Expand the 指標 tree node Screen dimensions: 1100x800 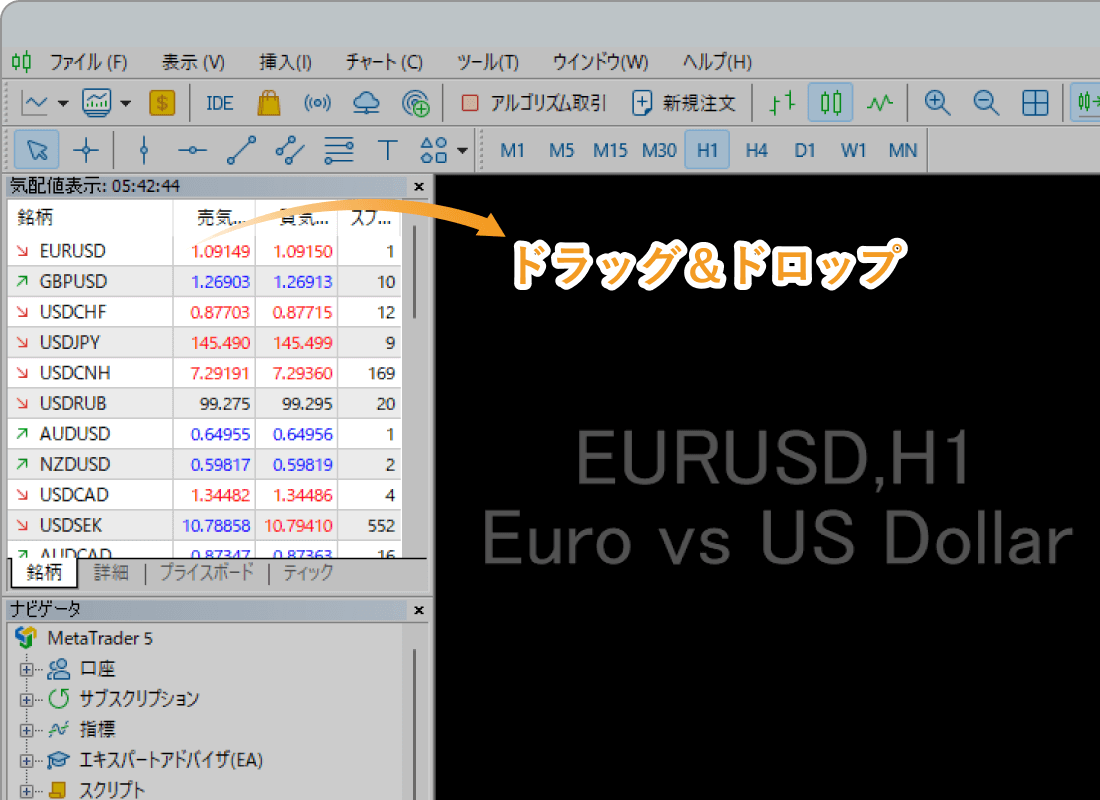pyautogui.click(x=27, y=730)
